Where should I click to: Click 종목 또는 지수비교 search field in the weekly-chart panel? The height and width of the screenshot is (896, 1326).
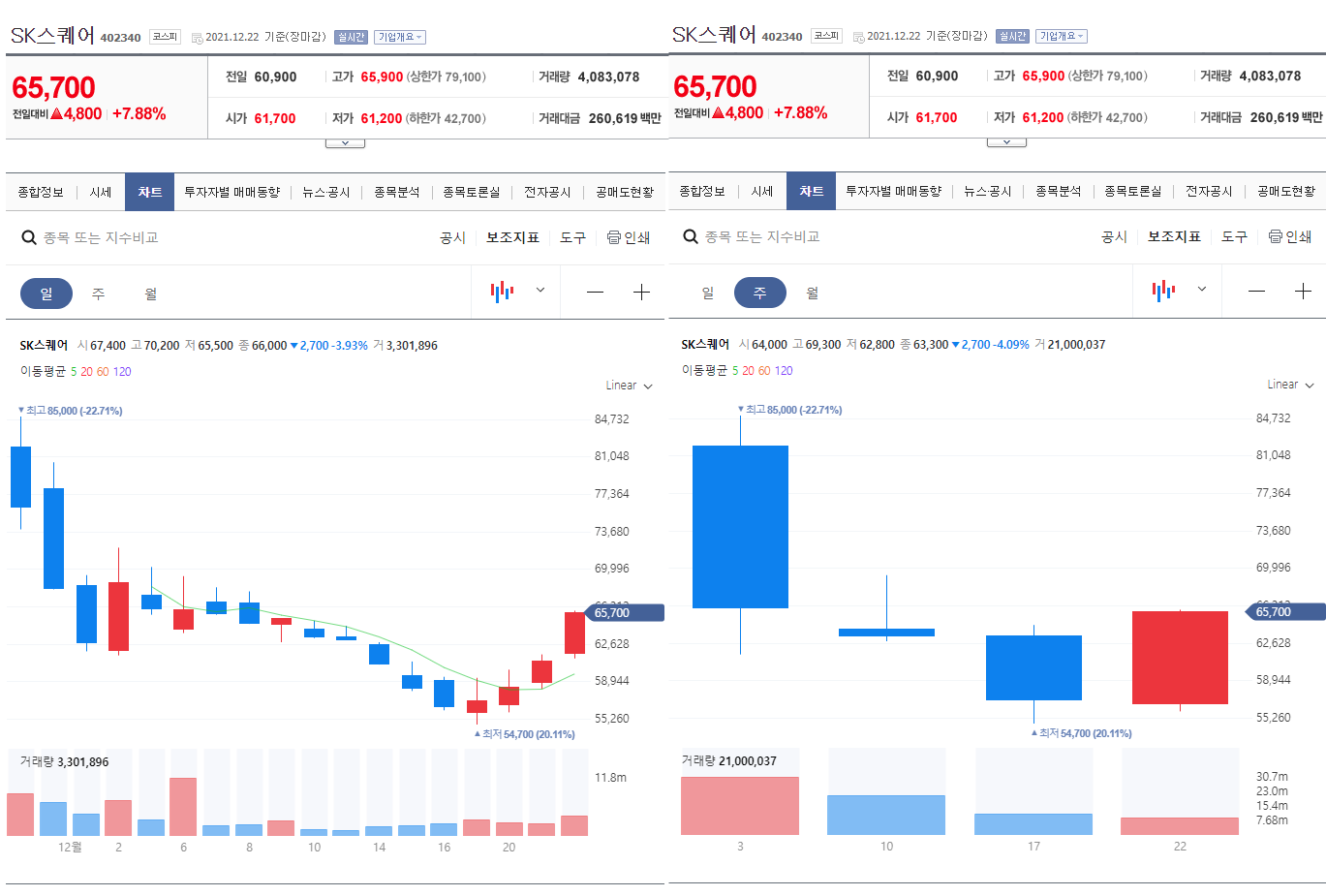coord(762,236)
